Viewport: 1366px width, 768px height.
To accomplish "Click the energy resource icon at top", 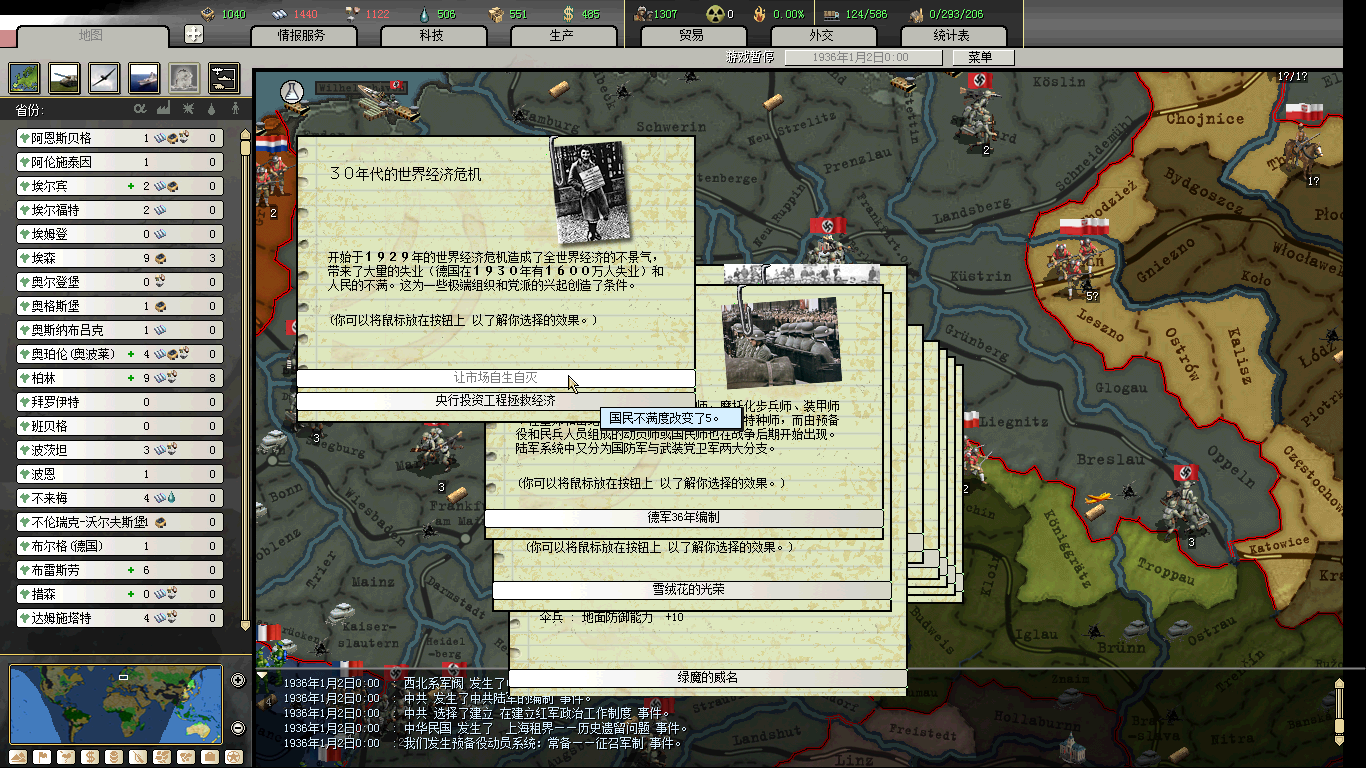I will 208,14.
